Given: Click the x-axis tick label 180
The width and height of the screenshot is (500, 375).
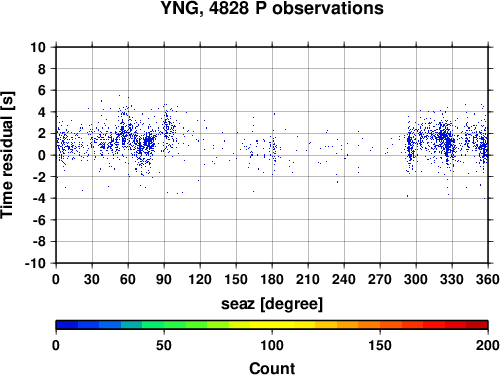Looking at the screenshot, I should point(272,279).
